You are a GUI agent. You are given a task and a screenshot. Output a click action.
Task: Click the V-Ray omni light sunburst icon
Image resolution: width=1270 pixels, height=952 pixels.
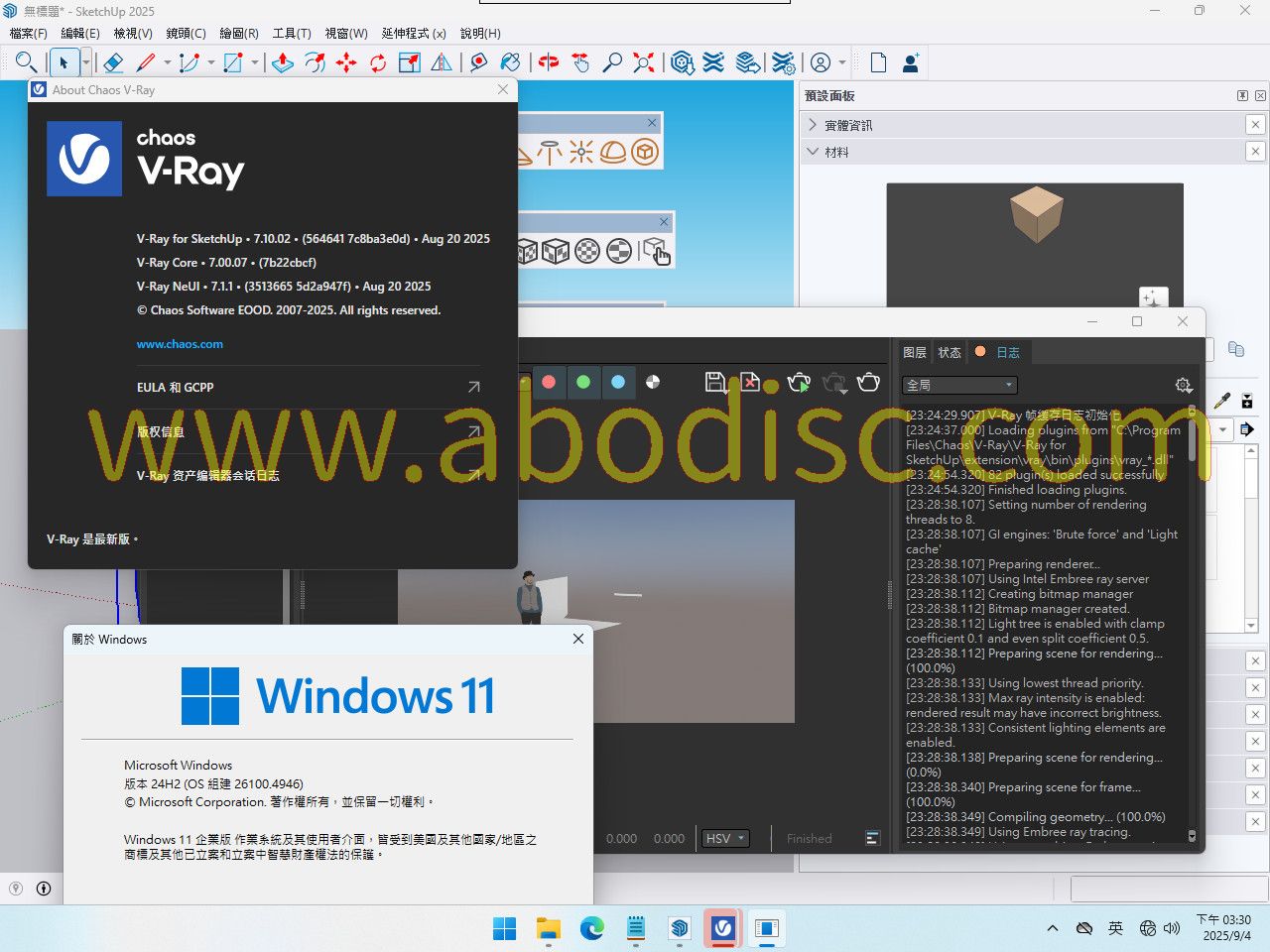tap(581, 153)
